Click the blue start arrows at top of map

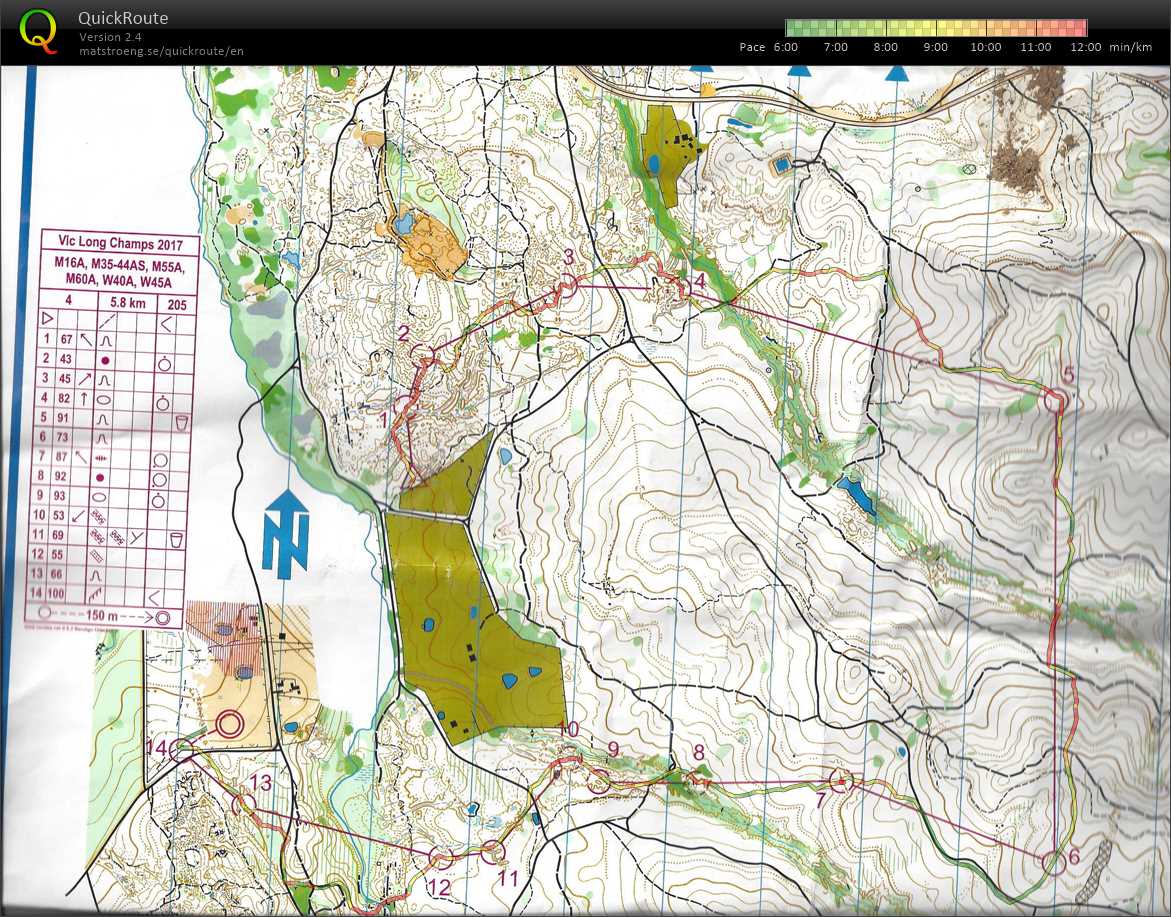800,71
